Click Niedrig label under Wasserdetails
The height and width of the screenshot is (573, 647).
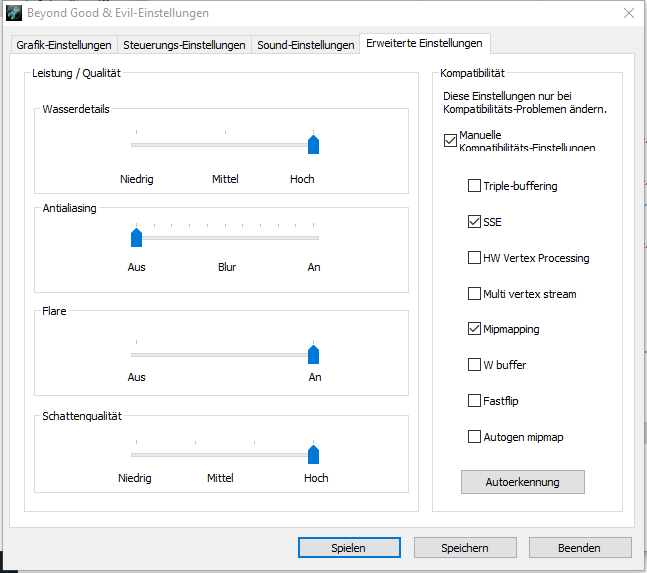coord(137,179)
